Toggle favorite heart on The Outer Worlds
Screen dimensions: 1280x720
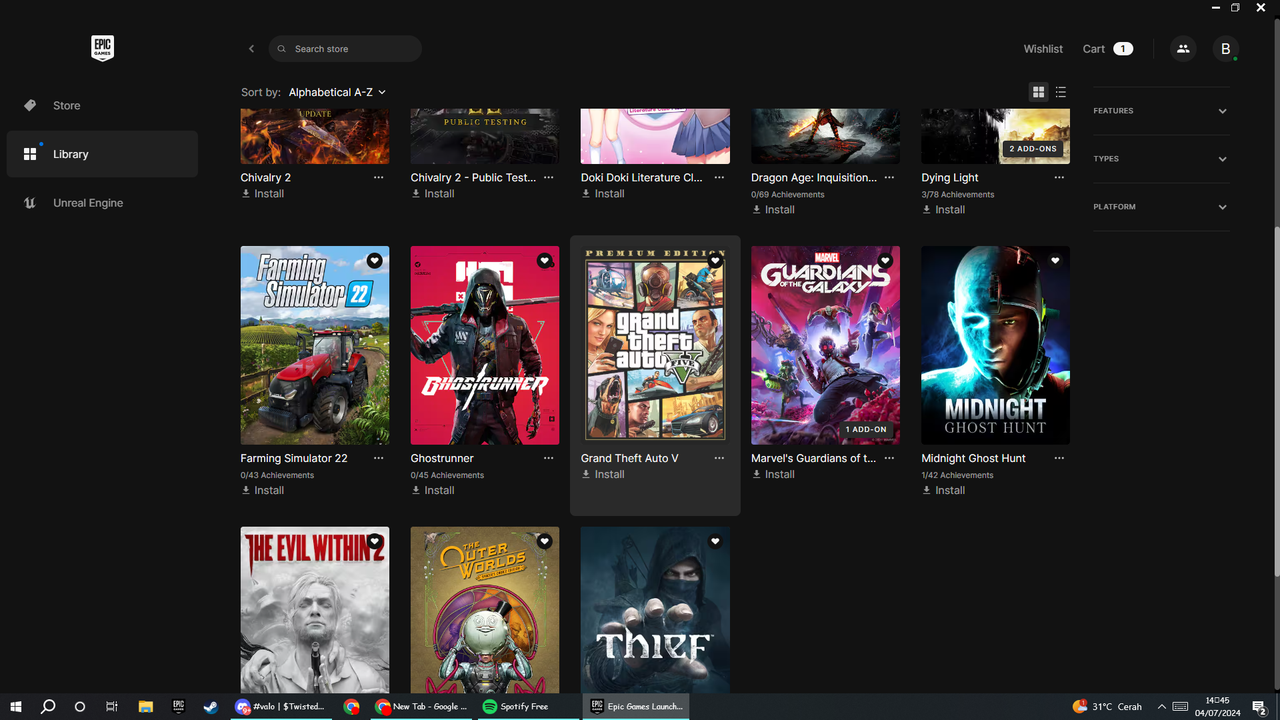click(544, 542)
